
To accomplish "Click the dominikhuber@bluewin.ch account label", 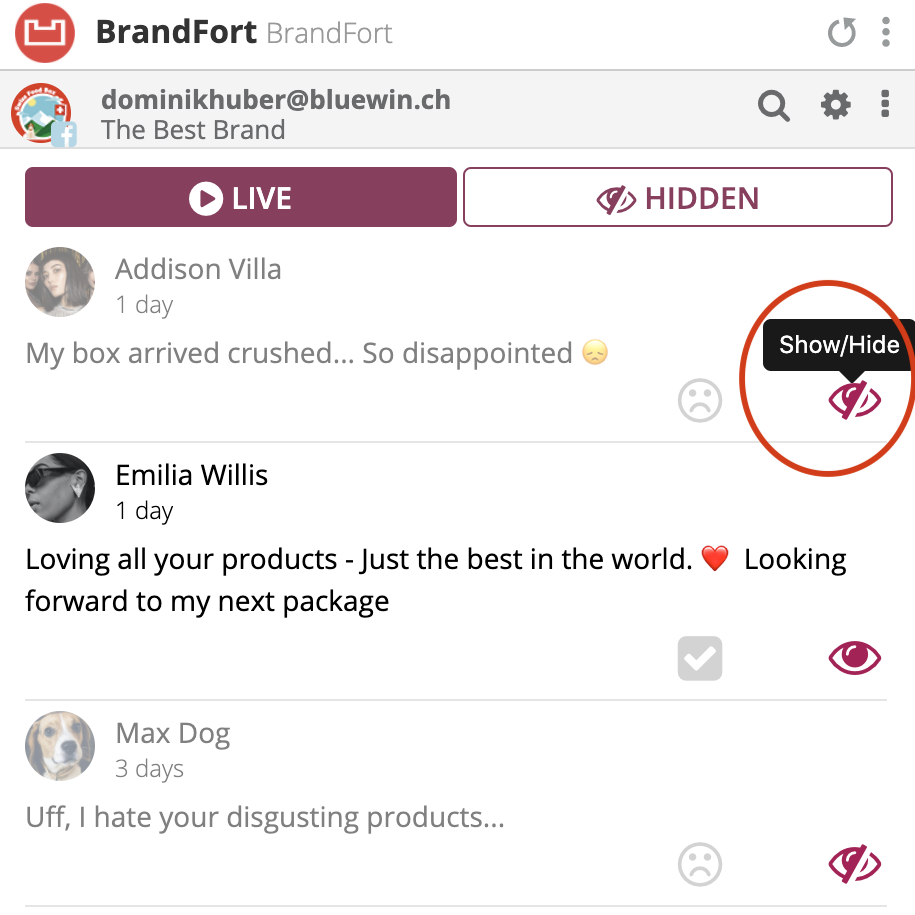I will (275, 100).
